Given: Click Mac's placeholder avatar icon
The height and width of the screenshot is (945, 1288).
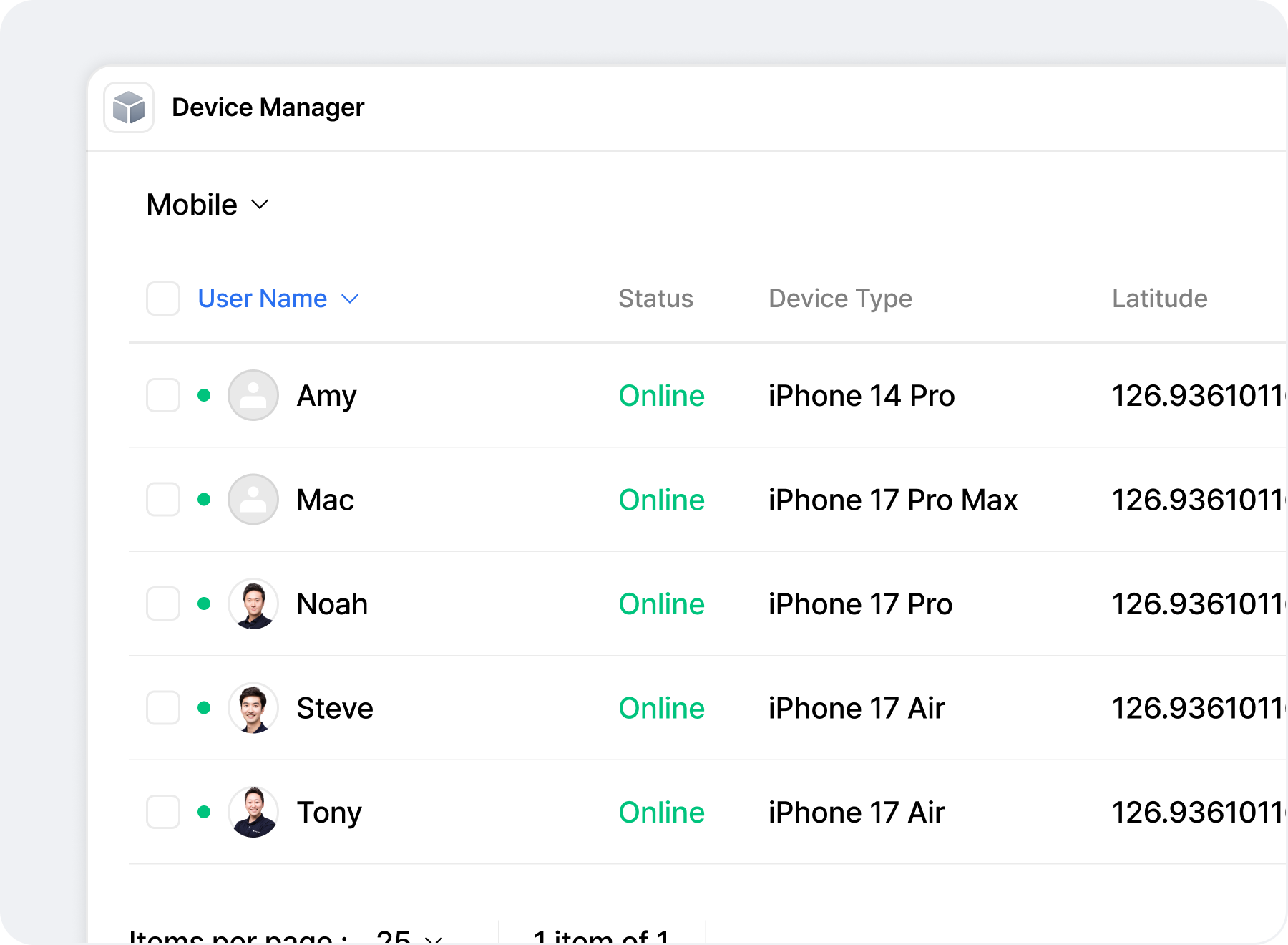Looking at the screenshot, I should [253, 499].
